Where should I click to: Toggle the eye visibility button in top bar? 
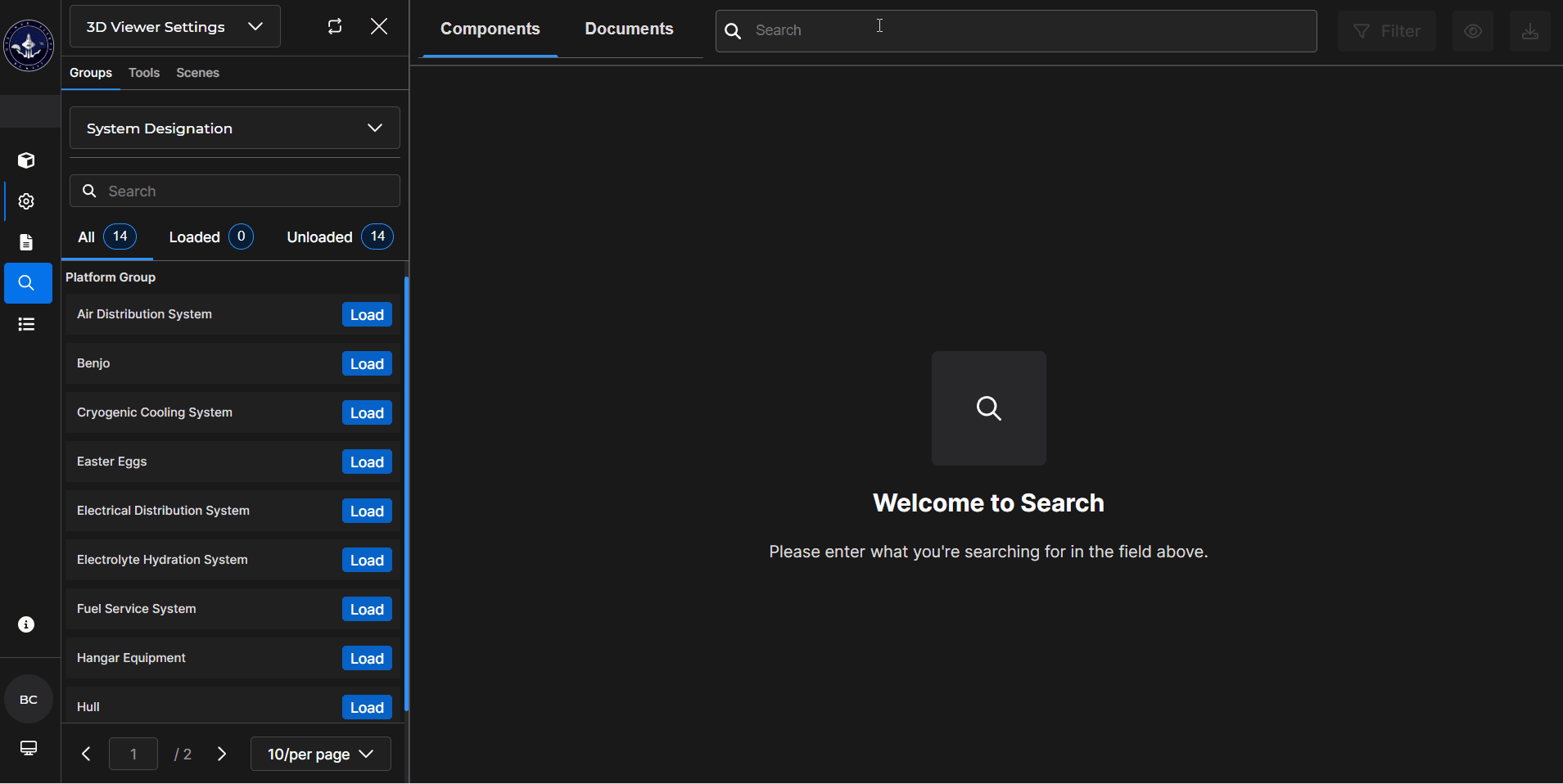tap(1473, 31)
